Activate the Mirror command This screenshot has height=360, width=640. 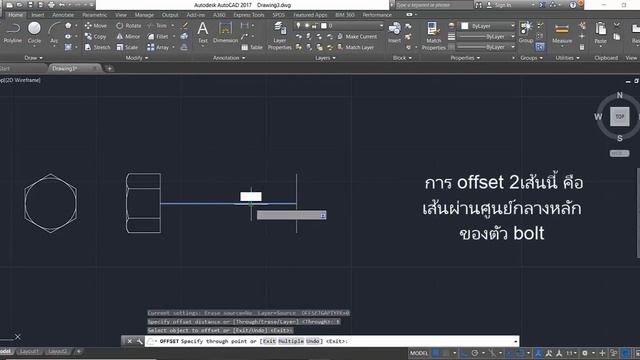pos(128,36)
